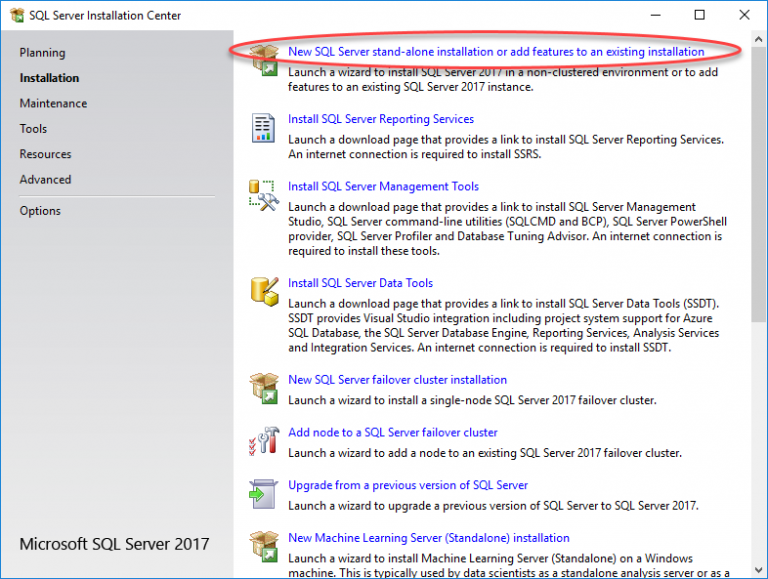Open the Planning section

pyautogui.click(x=42, y=53)
